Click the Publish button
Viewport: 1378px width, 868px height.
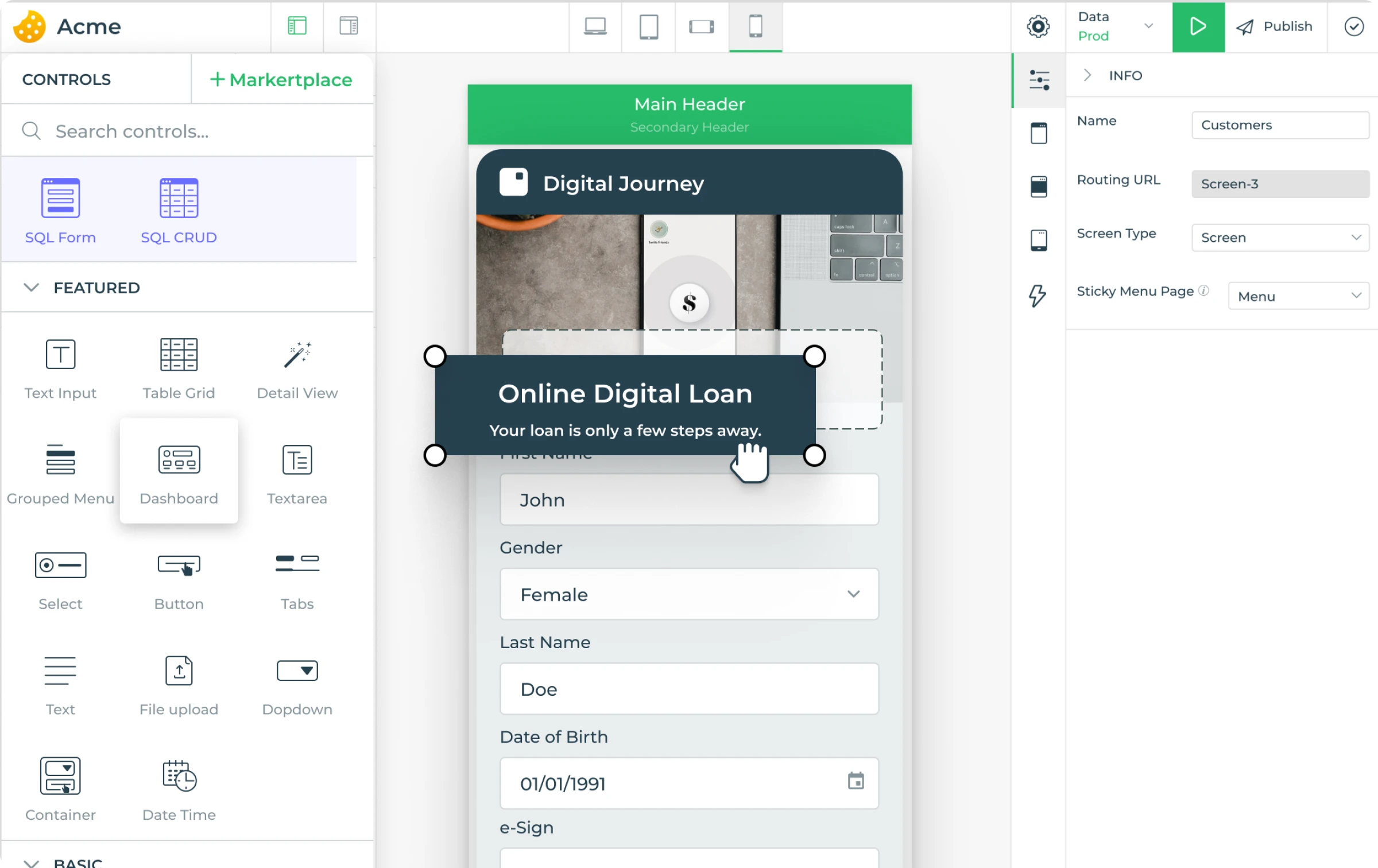pos(1275,26)
